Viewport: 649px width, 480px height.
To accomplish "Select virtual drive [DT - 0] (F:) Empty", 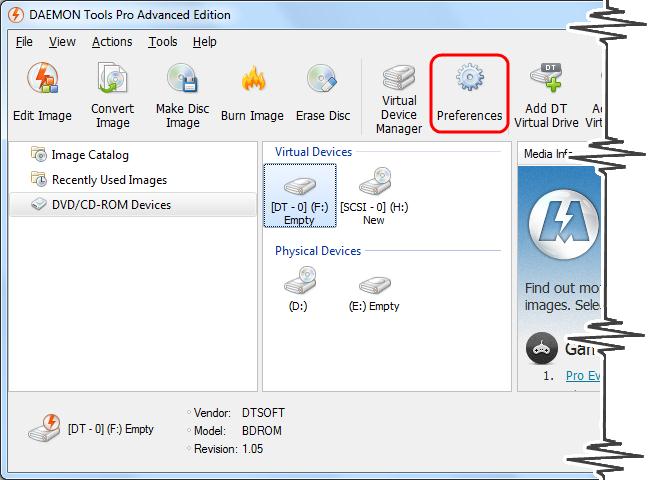I will (x=300, y=196).
